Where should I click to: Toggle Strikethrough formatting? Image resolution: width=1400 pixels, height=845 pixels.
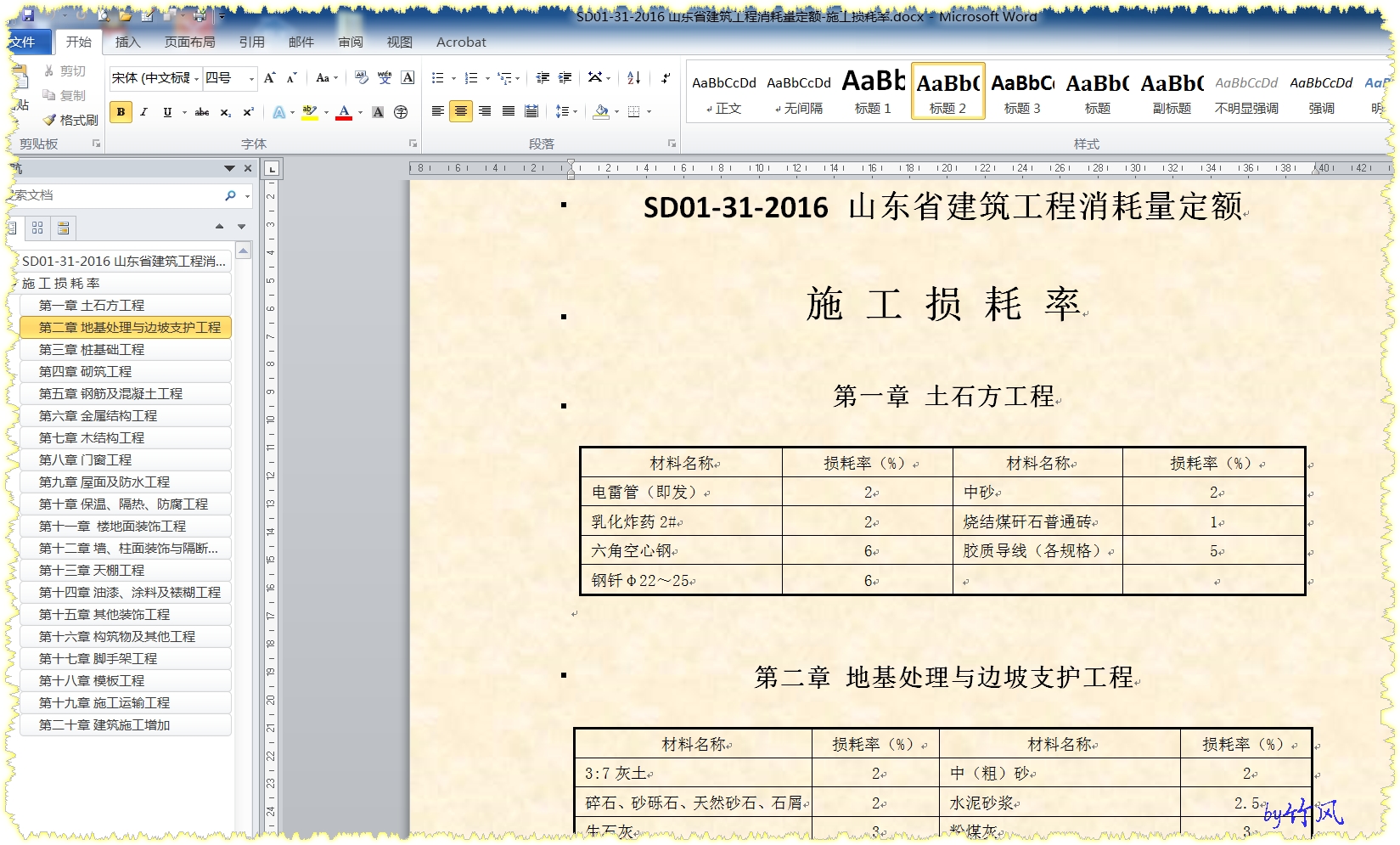pyautogui.click(x=201, y=112)
